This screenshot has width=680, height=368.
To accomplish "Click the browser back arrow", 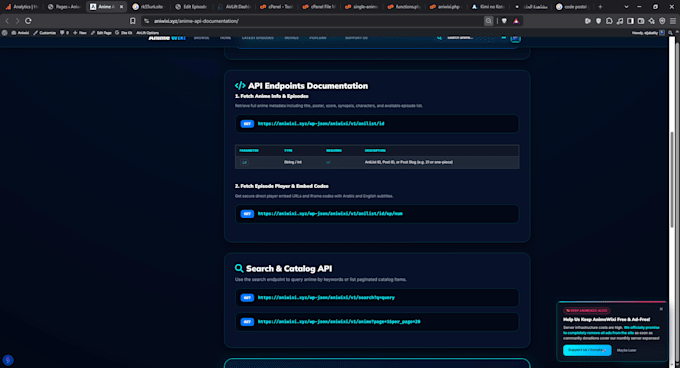I will (x=7, y=21).
